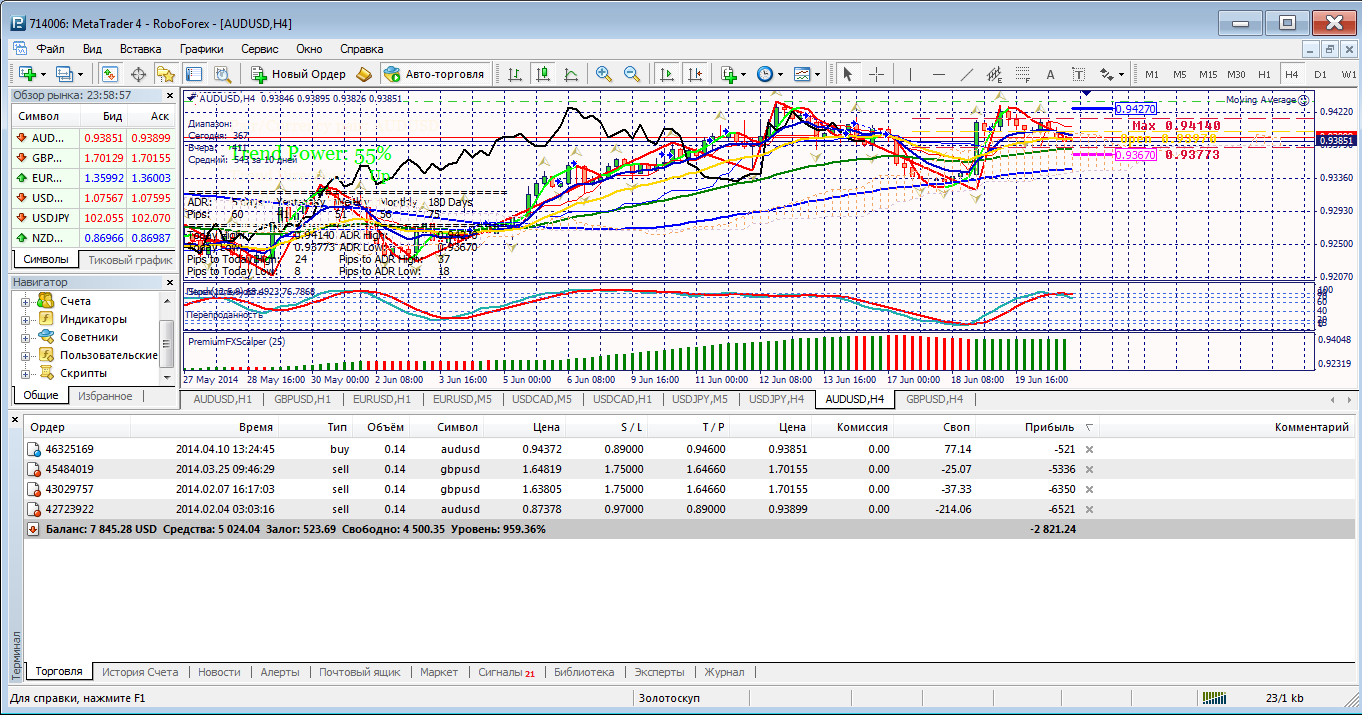Click the Zoom Out magnifier icon
This screenshot has height=715, width=1367.
632,74
